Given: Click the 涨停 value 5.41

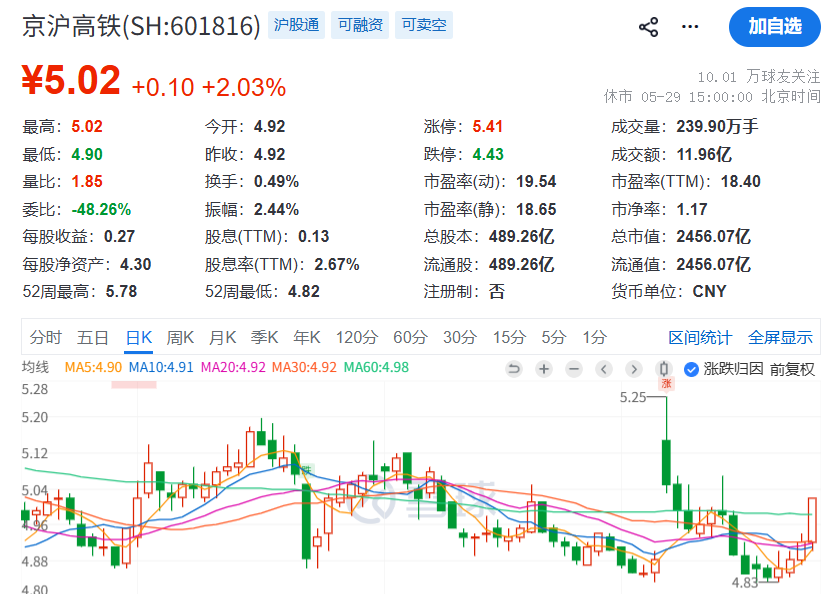Looking at the screenshot, I should [488, 127].
